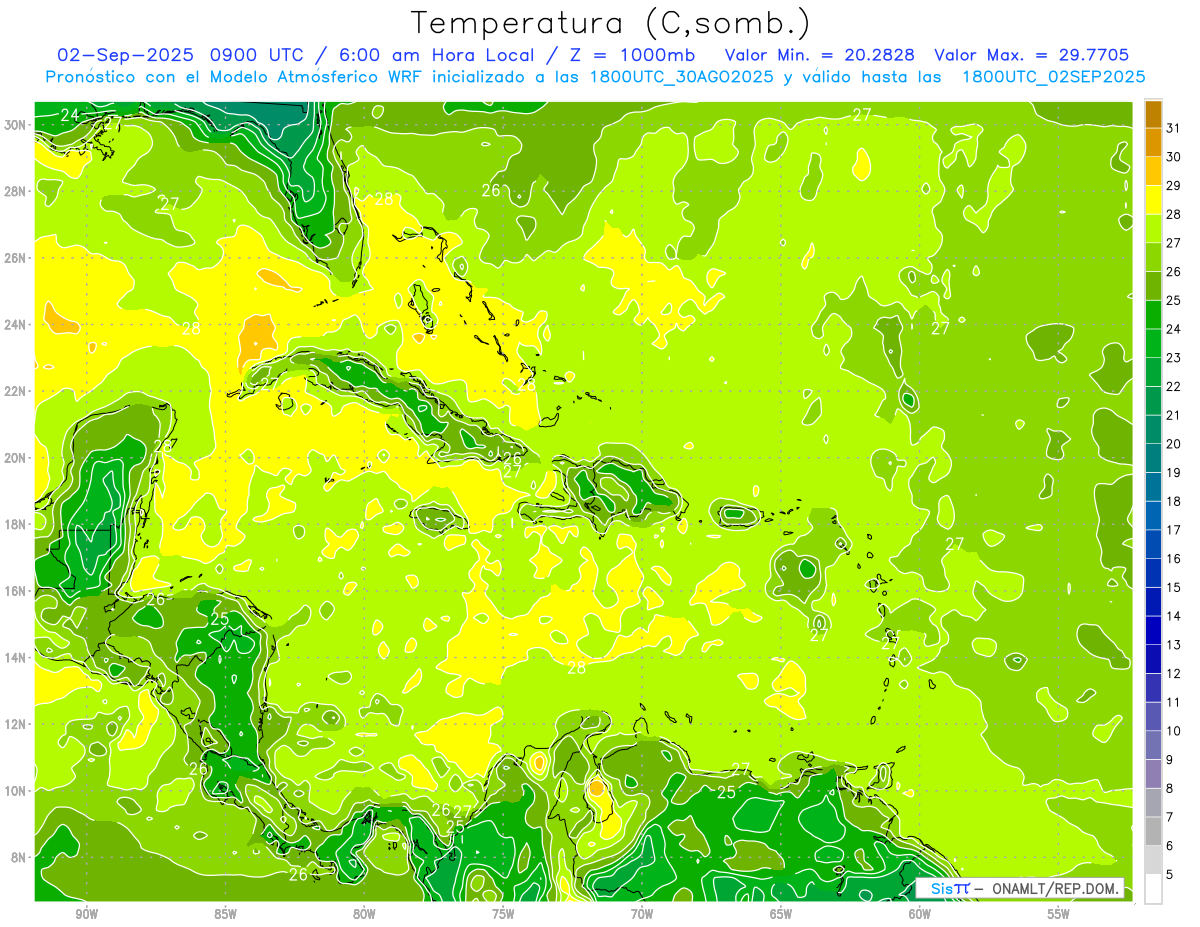Click the '18N' latitude axis label
This screenshot has width=1200, height=927.
click(x=16, y=524)
